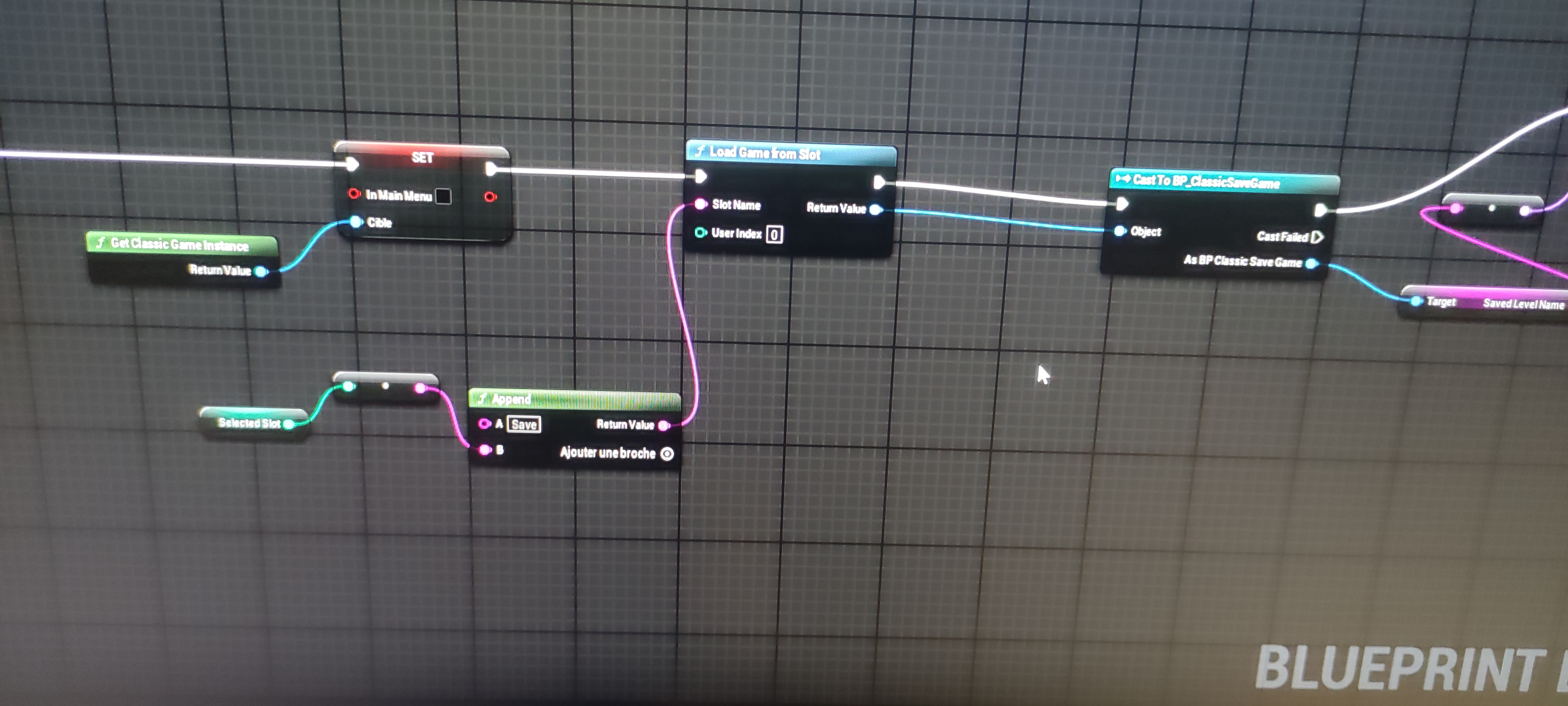1568x706 pixels.
Task: Toggle the In Main Menu checkbox
Action: pos(444,197)
